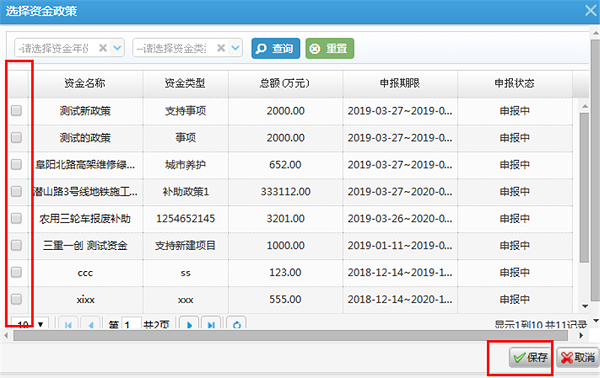Click the 取消 cancel button

point(577,358)
